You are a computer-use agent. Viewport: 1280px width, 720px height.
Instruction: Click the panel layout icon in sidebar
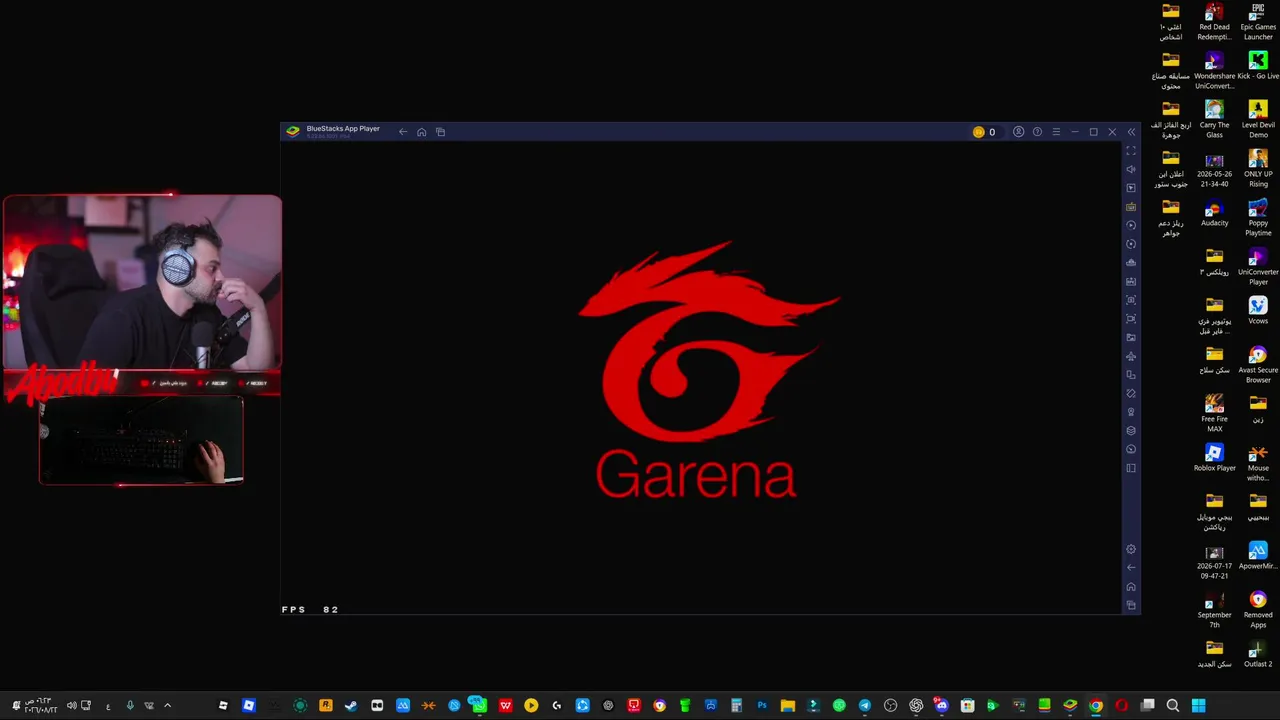pos(1131,468)
